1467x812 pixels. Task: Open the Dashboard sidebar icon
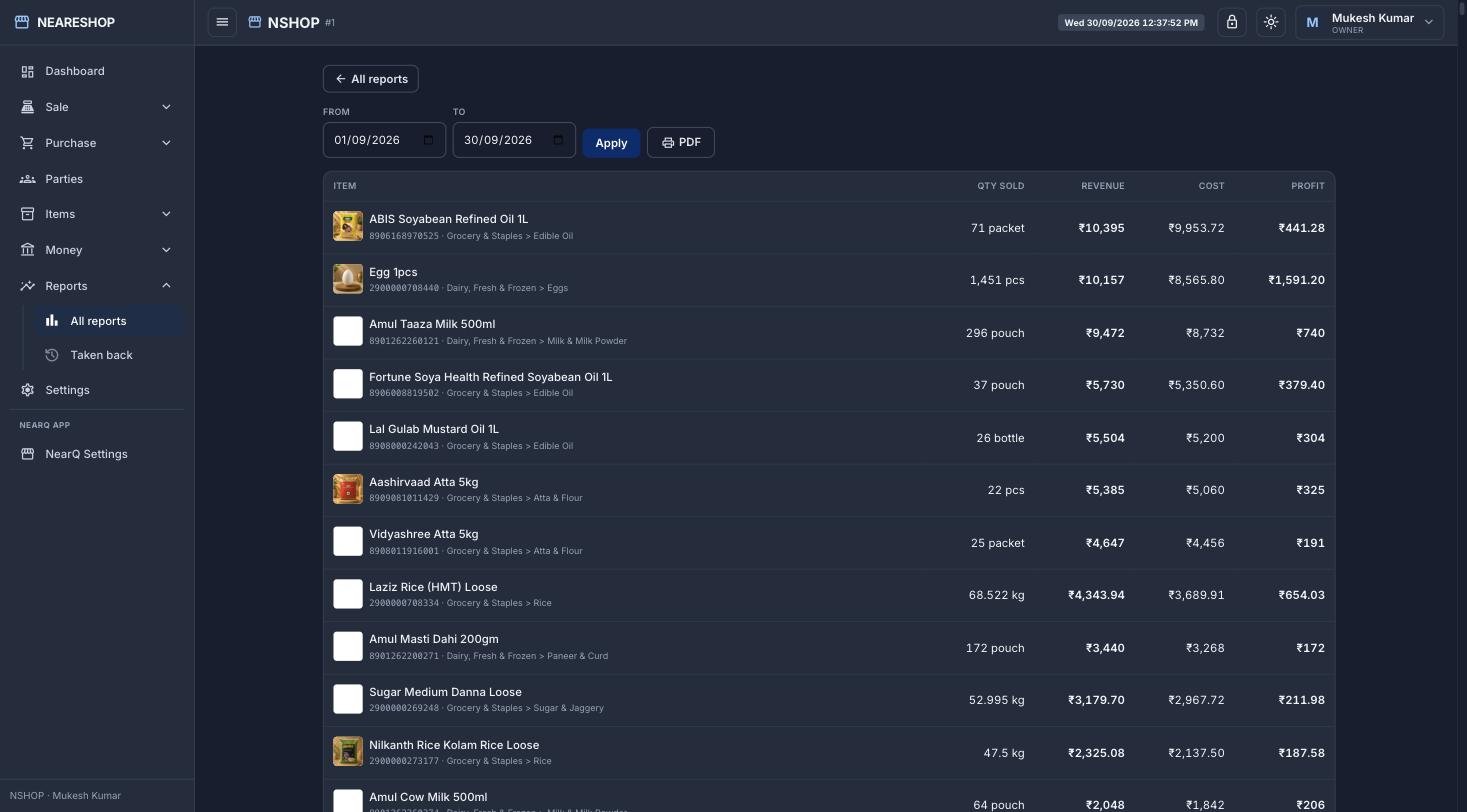click(27, 71)
